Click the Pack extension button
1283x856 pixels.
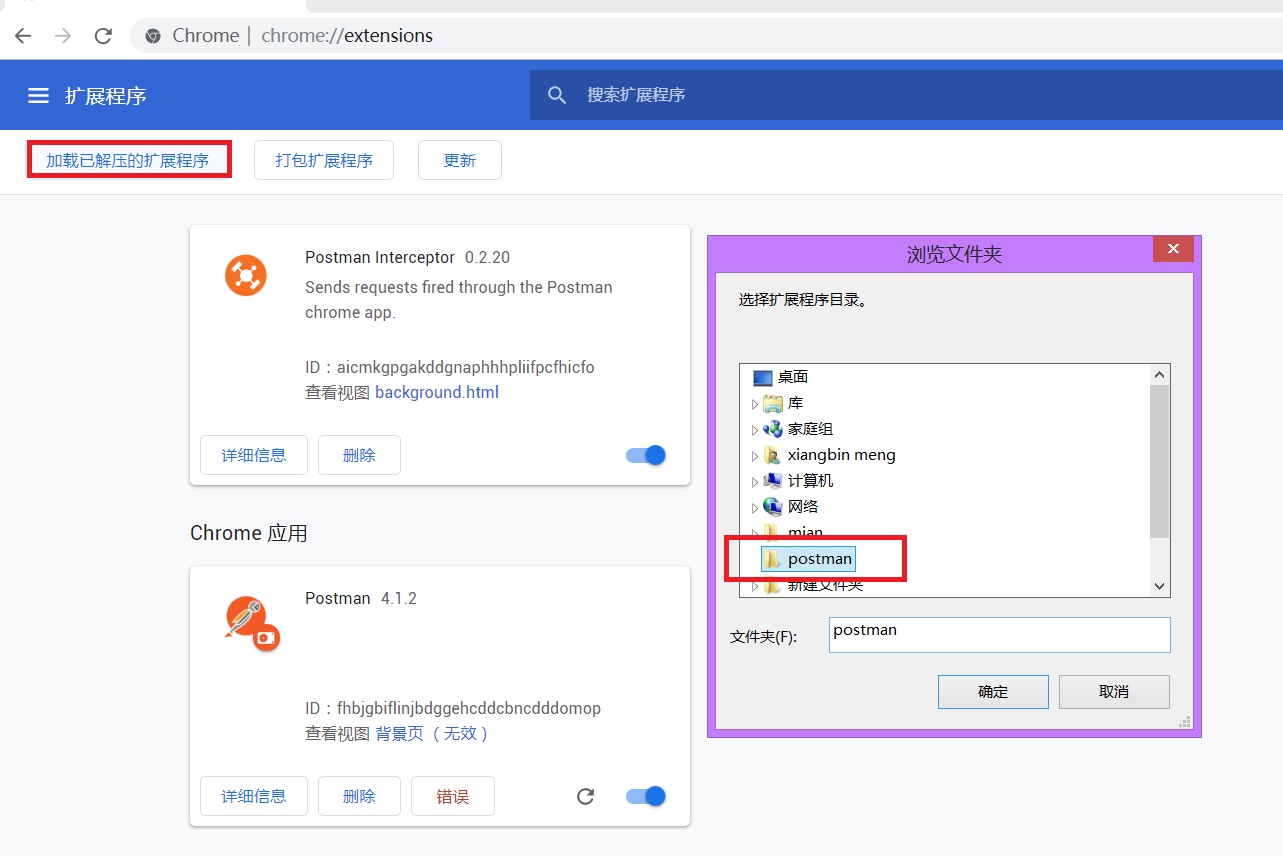pyautogui.click(x=324, y=160)
